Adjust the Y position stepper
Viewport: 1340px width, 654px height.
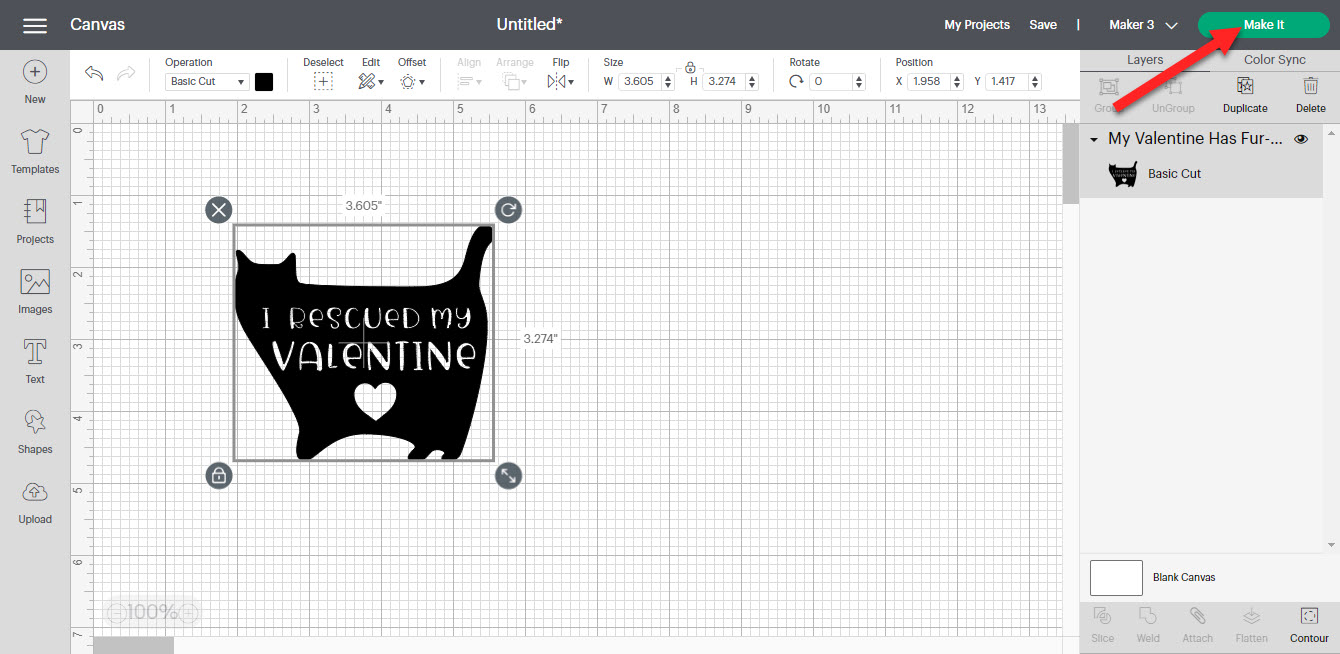click(x=1035, y=82)
